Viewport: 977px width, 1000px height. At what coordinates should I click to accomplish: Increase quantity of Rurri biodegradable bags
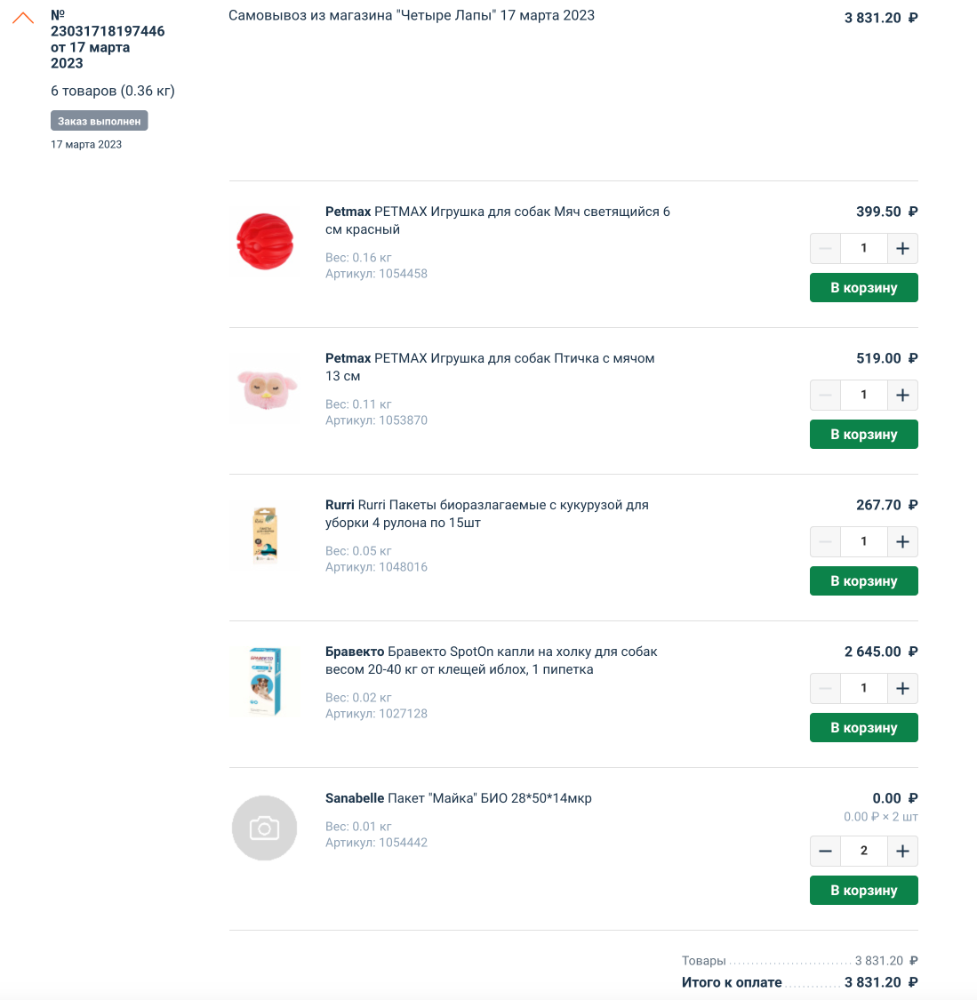[902, 542]
